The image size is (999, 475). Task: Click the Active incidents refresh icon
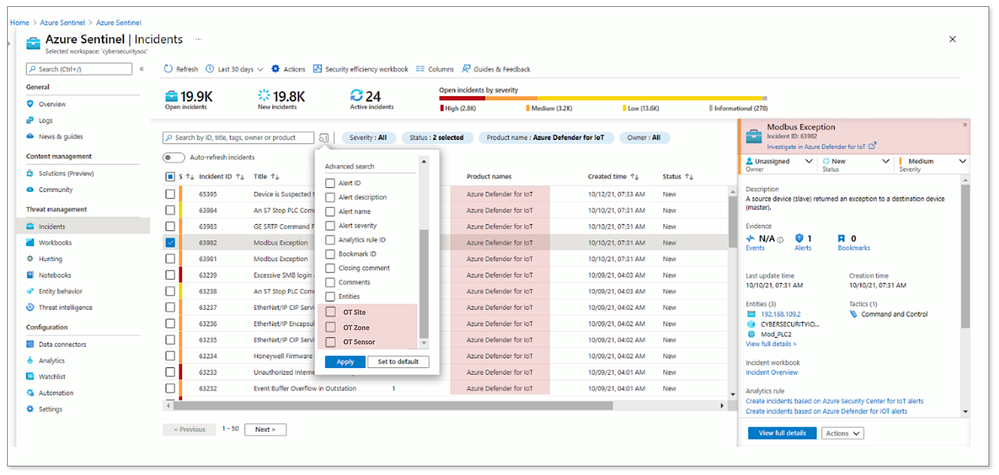[357, 96]
